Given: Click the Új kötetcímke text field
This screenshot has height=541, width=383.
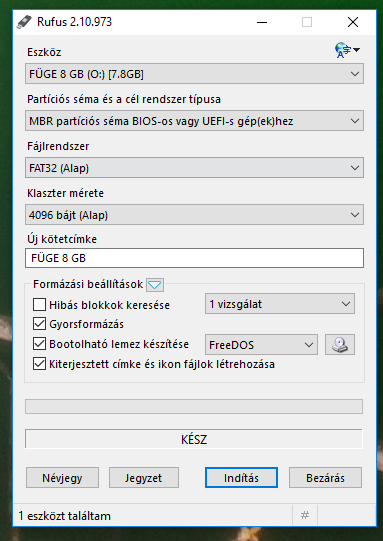Looking at the screenshot, I should pos(194,258).
